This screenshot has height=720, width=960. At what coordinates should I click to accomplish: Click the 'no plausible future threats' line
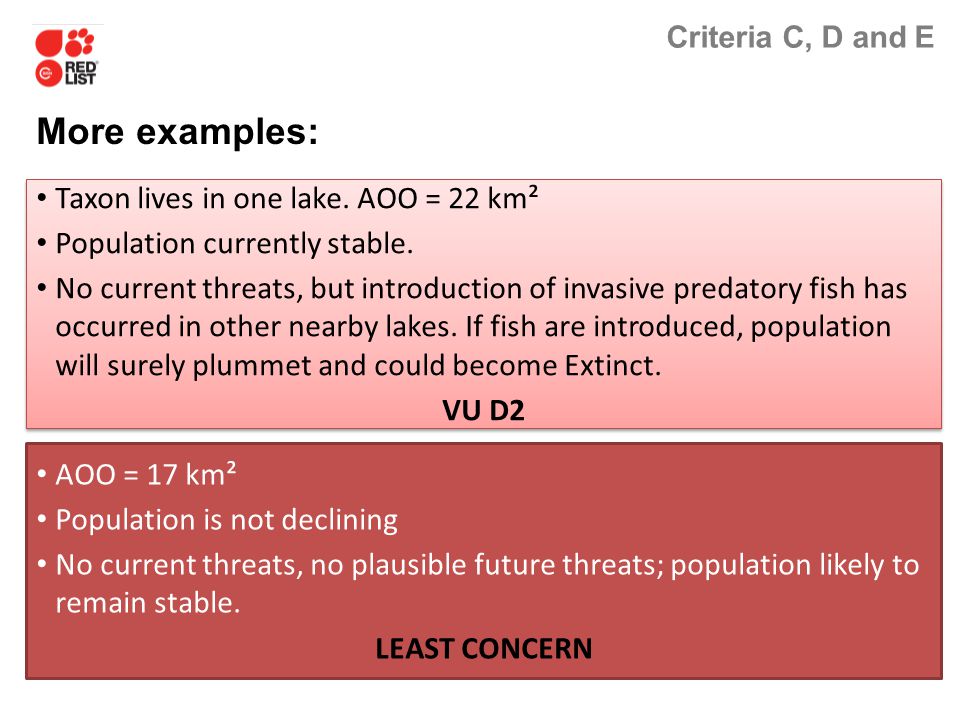478,564
